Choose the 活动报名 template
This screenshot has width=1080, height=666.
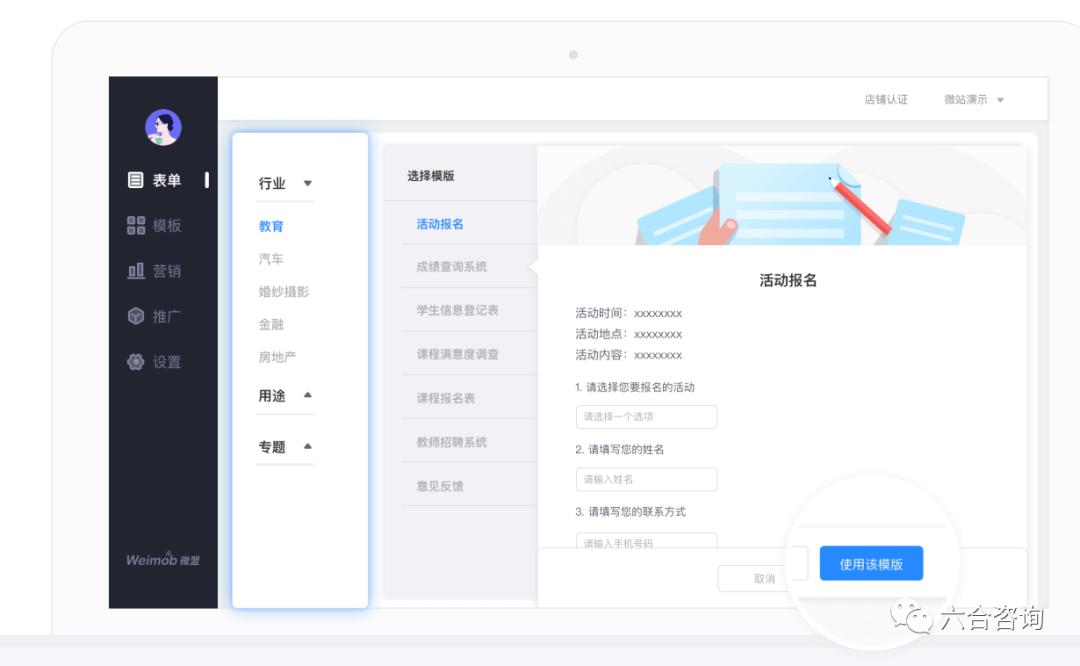[440, 224]
